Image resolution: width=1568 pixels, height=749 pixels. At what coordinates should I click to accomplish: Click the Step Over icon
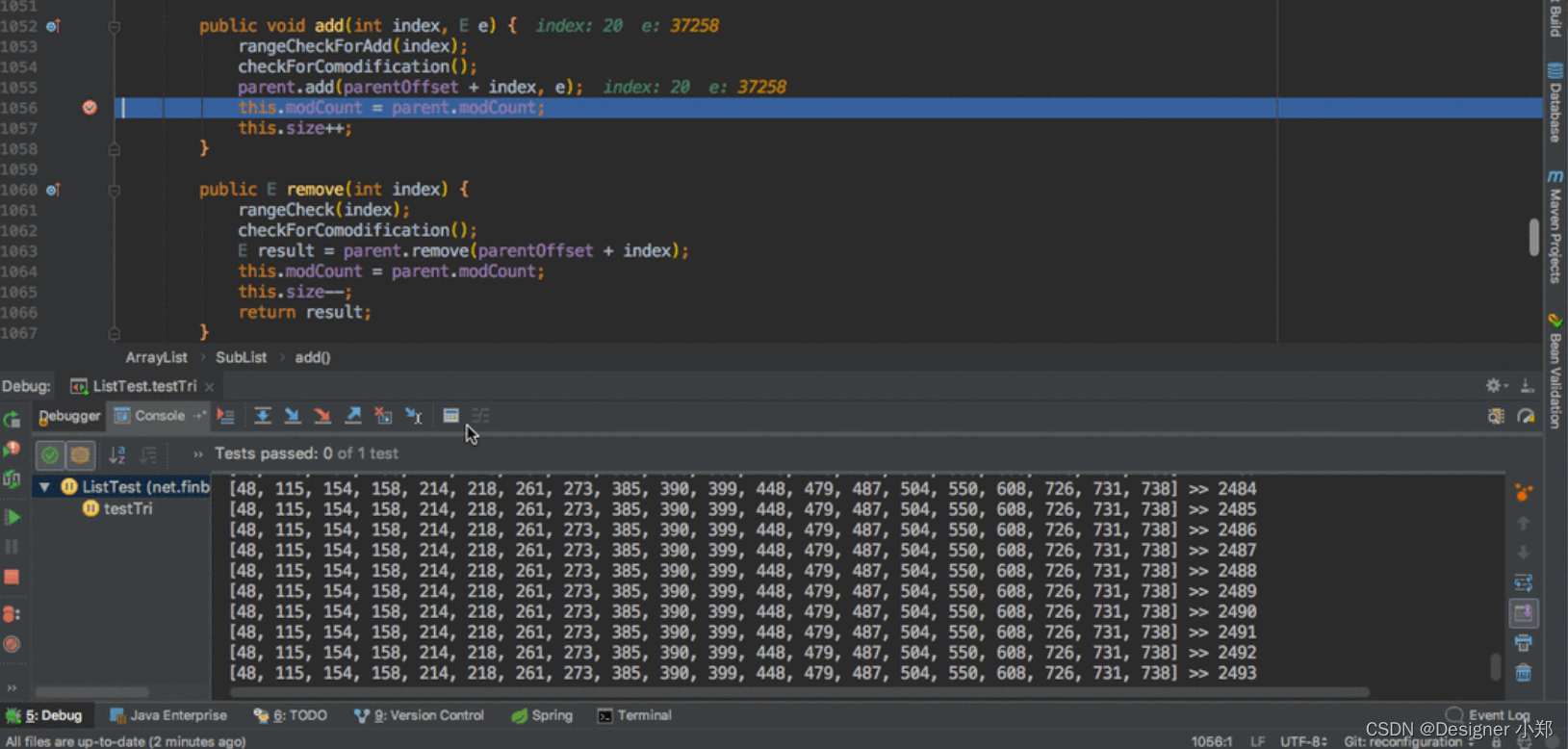[262, 416]
